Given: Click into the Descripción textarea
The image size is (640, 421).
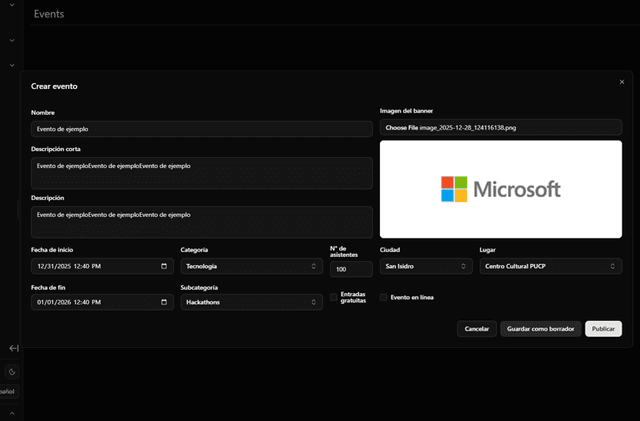Looking at the screenshot, I should [202, 222].
